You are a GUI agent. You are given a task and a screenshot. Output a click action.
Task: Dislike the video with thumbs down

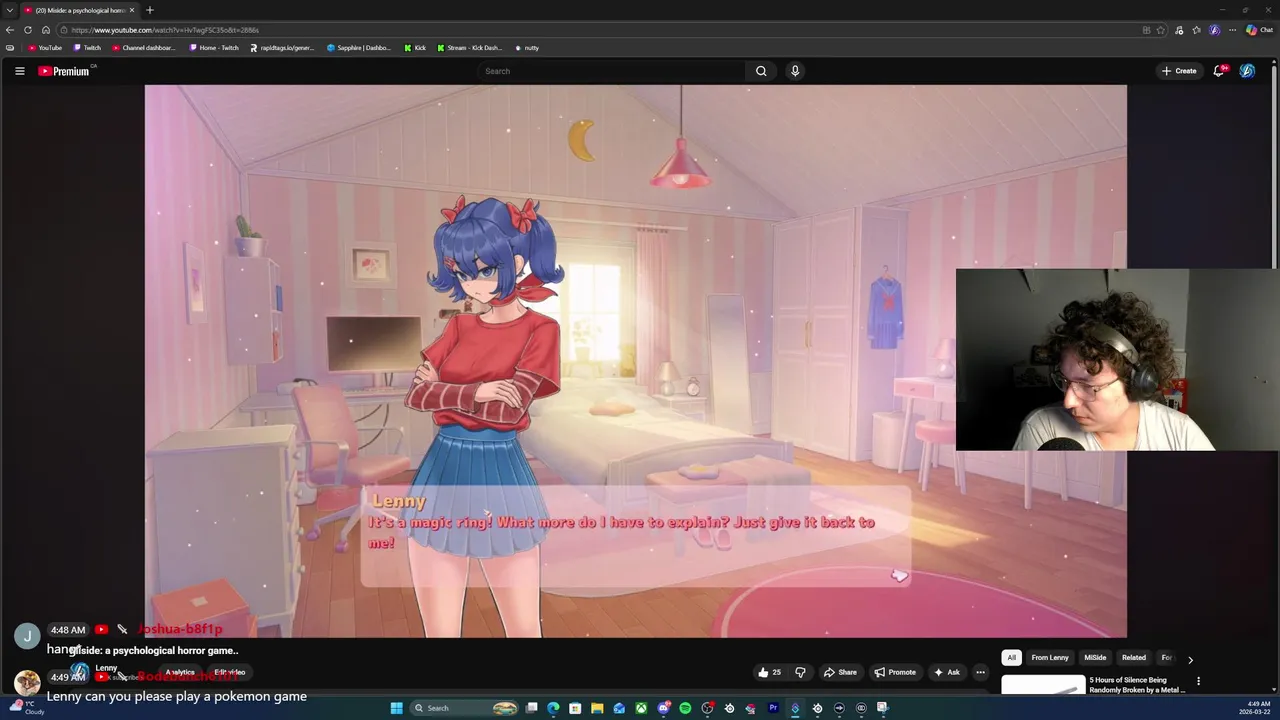(x=800, y=672)
